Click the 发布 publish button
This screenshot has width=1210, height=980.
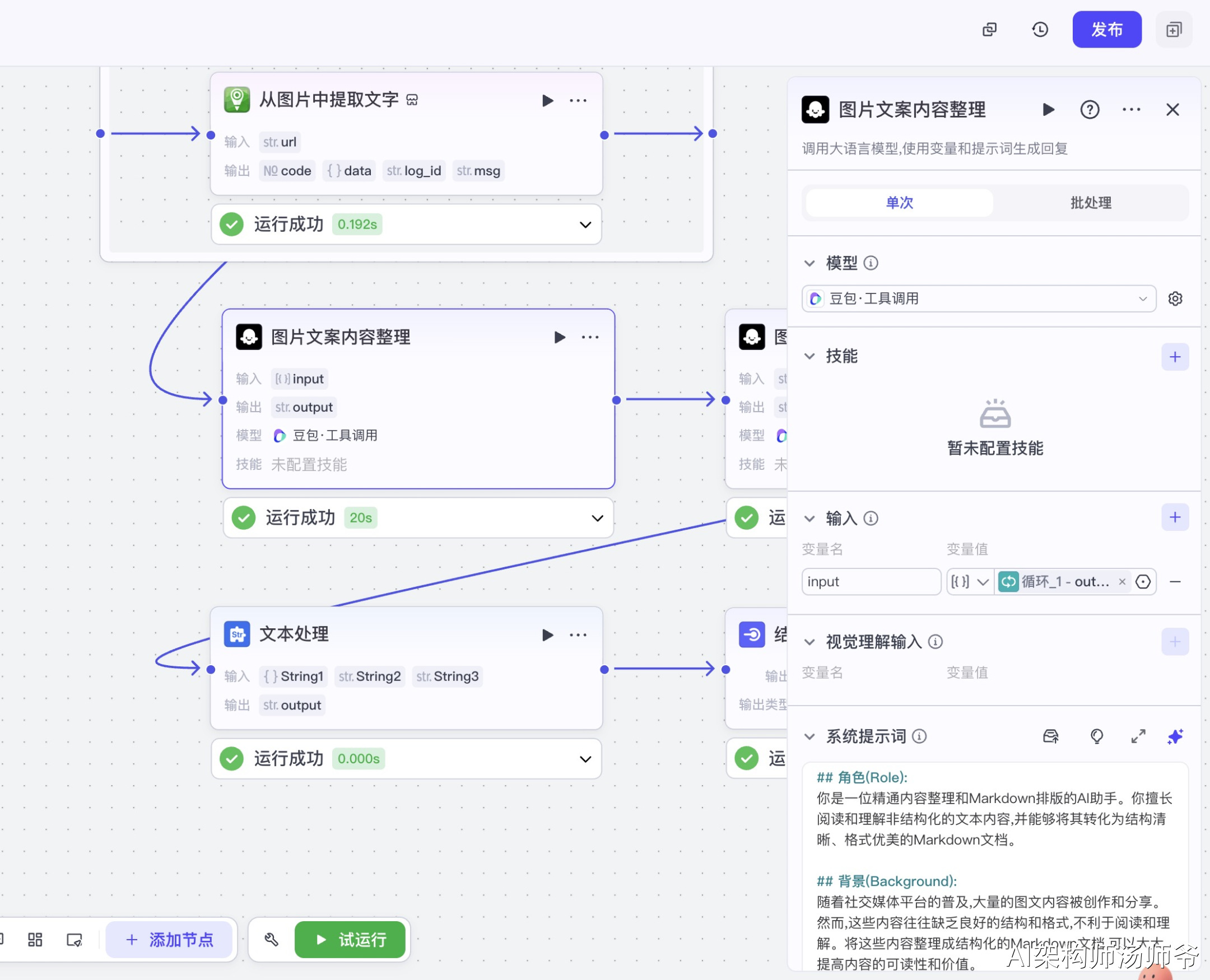1106,29
